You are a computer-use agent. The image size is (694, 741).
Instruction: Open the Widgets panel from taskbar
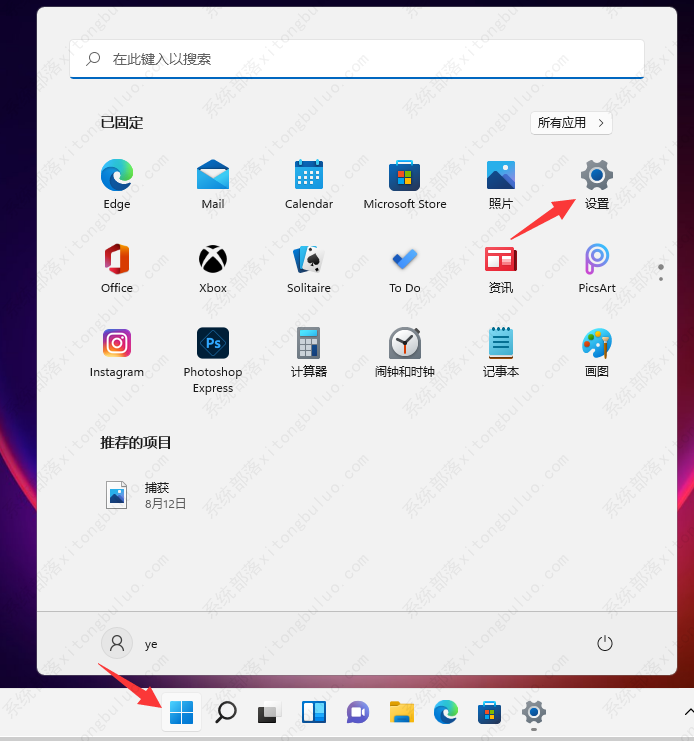[314, 712]
